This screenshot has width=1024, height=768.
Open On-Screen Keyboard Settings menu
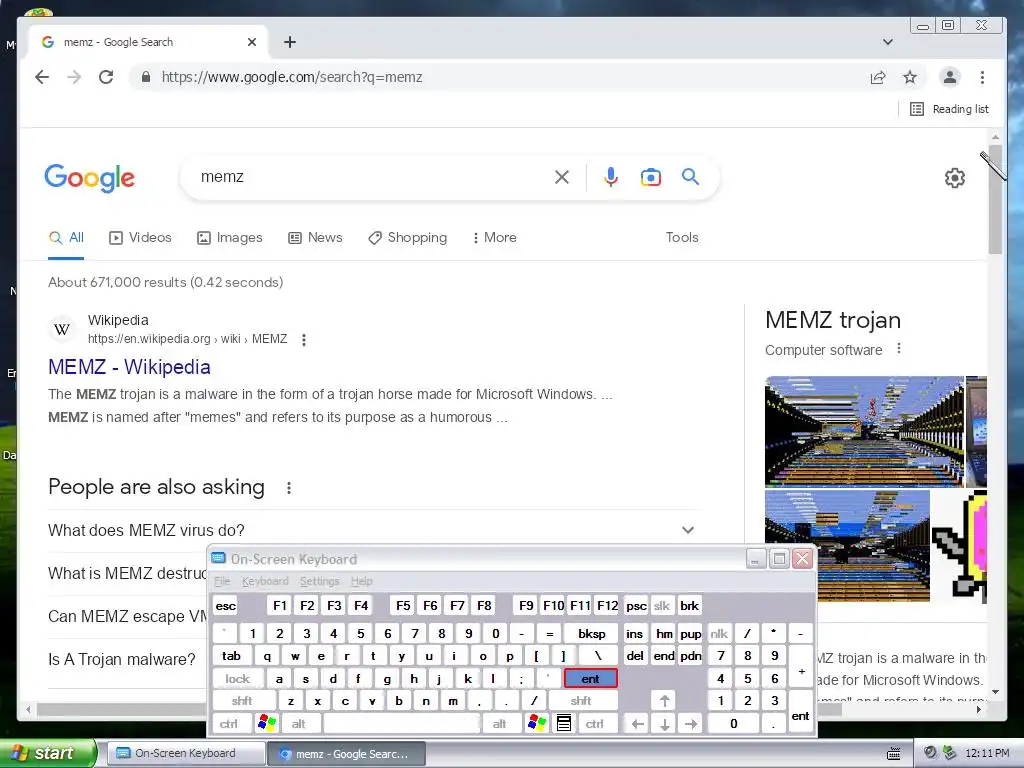(319, 581)
